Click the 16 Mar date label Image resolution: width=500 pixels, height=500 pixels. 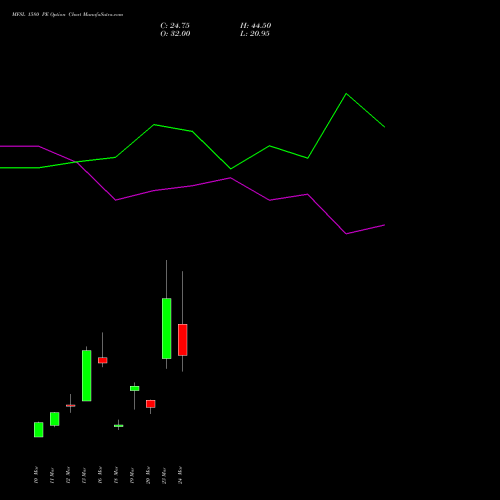pyautogui.click(x=100, y=475)
